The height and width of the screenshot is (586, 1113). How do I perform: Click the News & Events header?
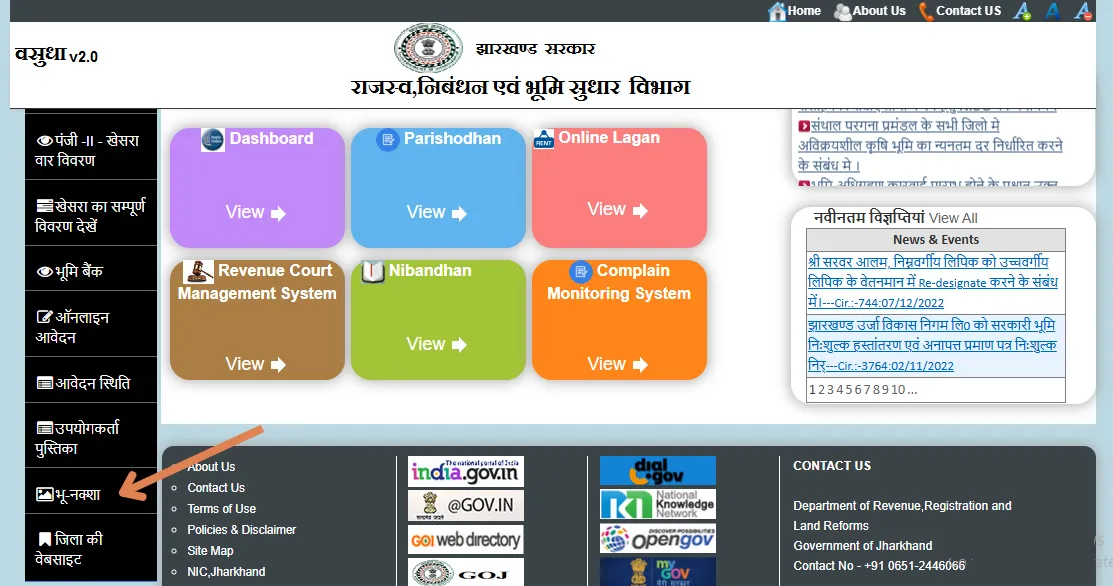point(936,240)
